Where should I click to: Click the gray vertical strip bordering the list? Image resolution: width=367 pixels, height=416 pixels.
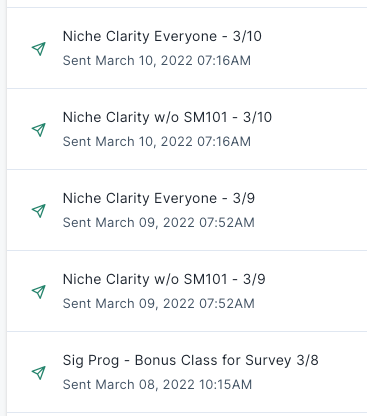click(x=3, y=208)
